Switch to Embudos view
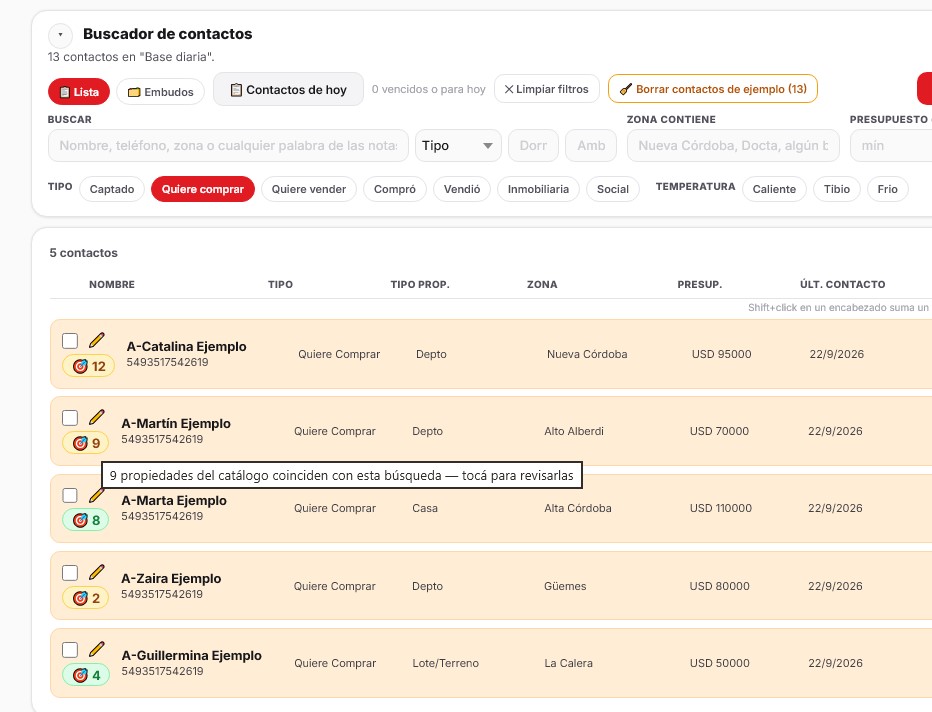This screenshot has width=932, height=712. pyautogui.click(x=160, y=92)
